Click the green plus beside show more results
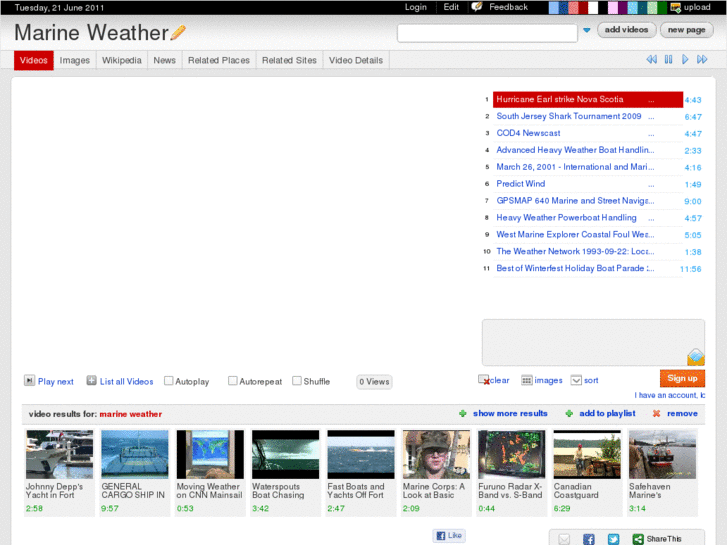The width and height of the screenshot is (727, 545). point(462,413)
